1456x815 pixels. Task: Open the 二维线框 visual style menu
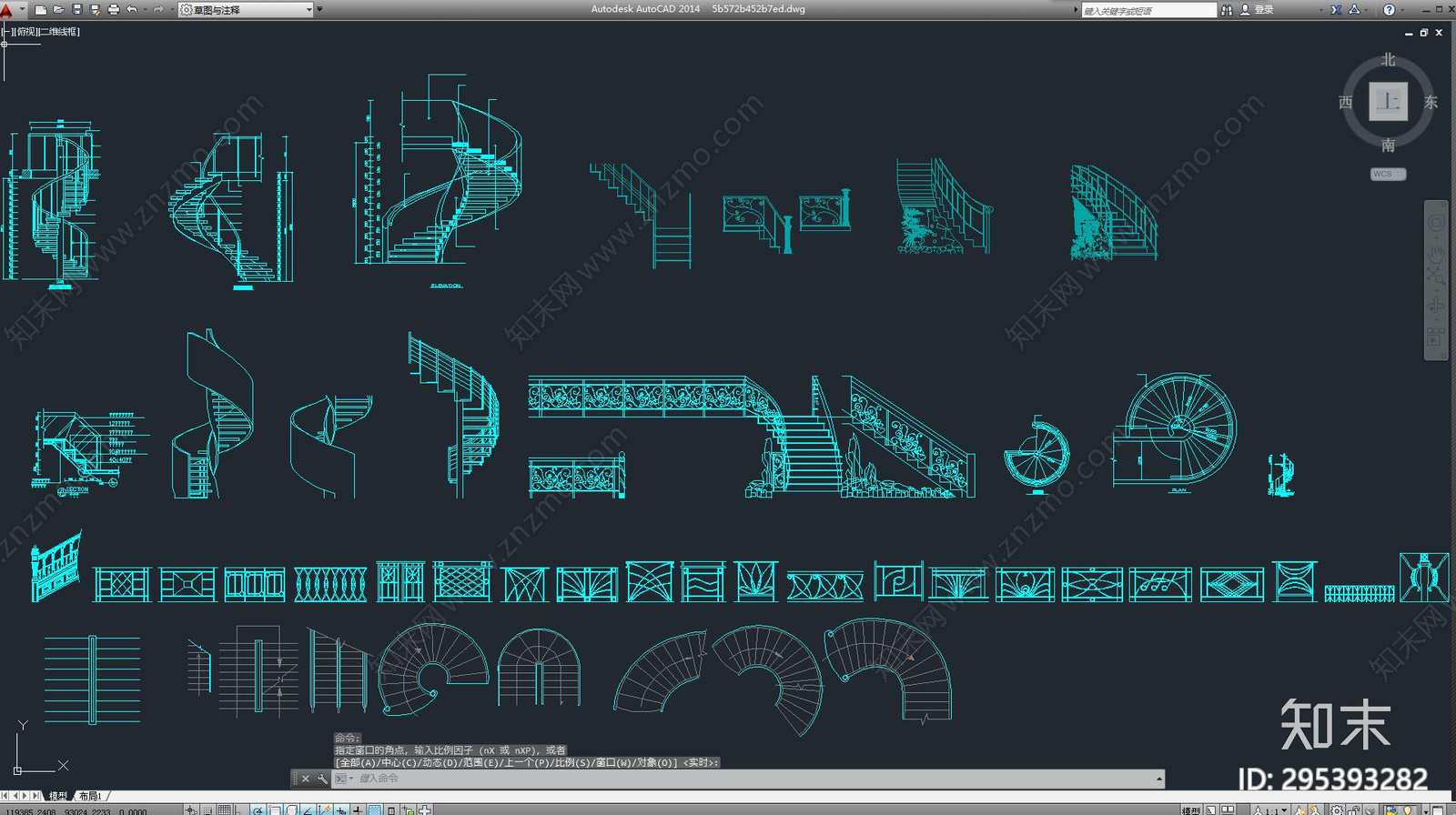(x=59, y=32)
